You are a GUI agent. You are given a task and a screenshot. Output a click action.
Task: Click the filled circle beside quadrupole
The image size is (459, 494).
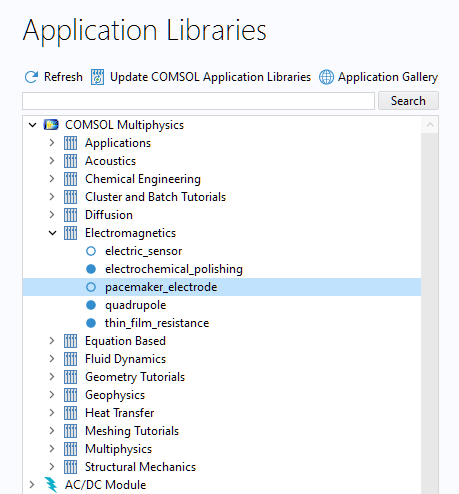coord(91,305)
